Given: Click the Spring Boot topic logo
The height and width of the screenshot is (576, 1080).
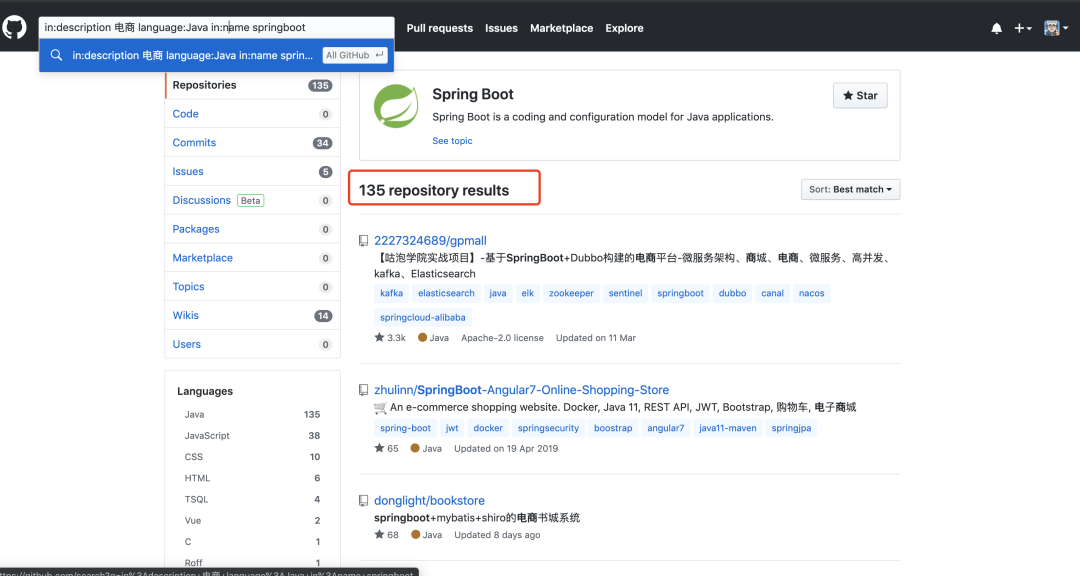Looking at the screenshot, I should point(396,106).
